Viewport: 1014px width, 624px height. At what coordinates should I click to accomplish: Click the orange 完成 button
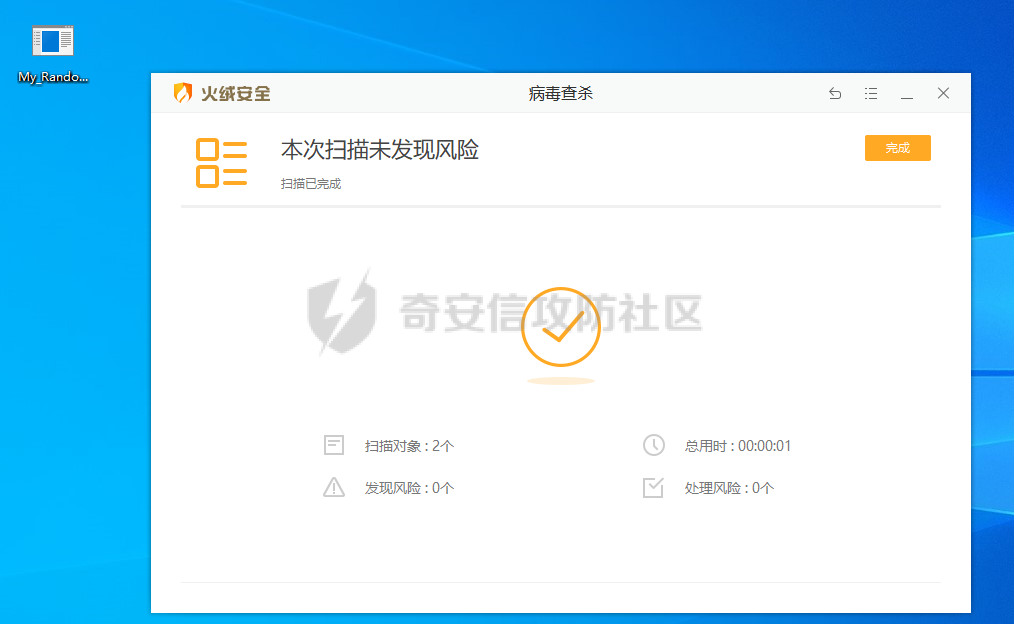898,148
